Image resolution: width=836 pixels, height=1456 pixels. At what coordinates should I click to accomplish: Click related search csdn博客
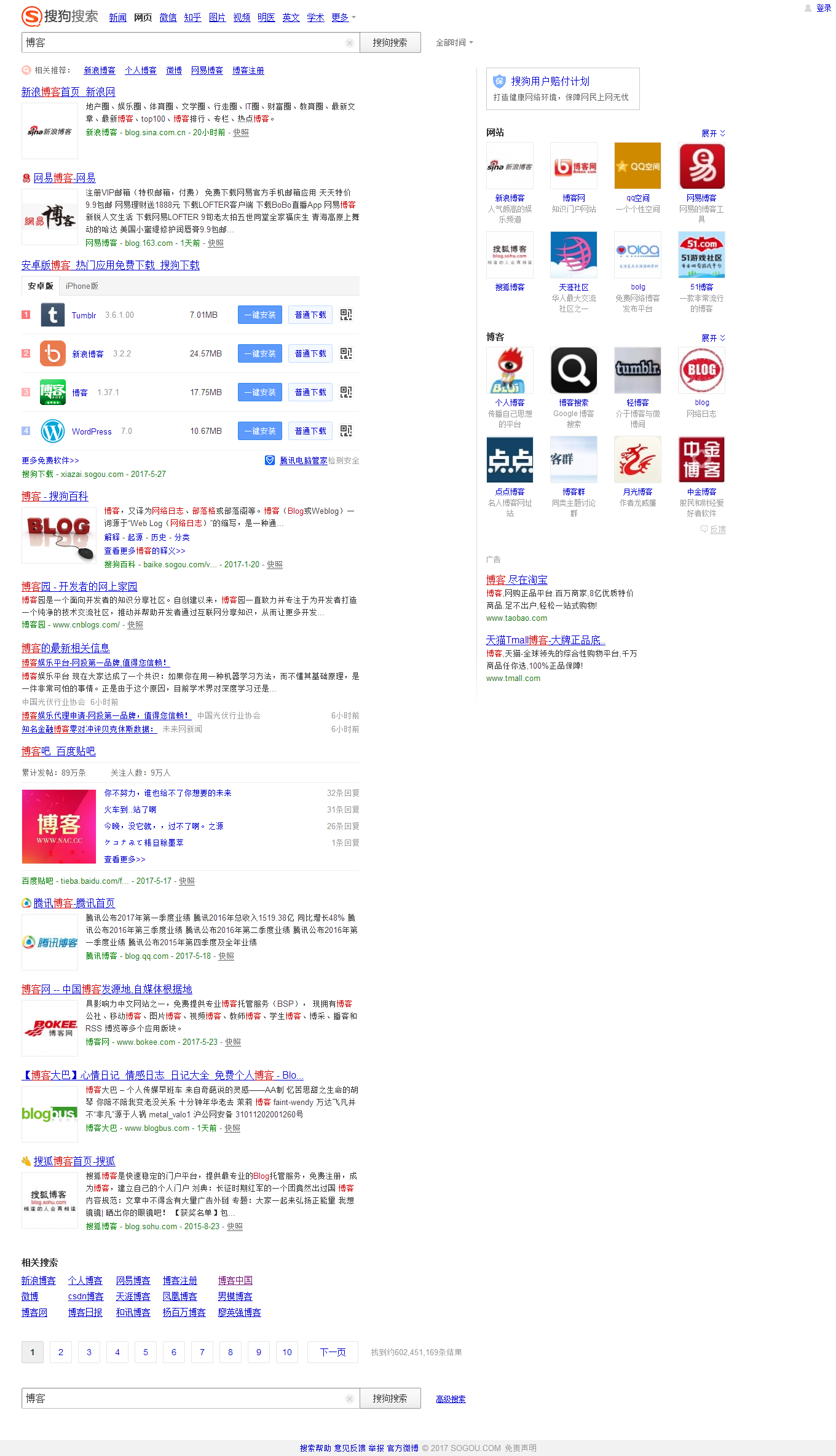[86, 1296]
